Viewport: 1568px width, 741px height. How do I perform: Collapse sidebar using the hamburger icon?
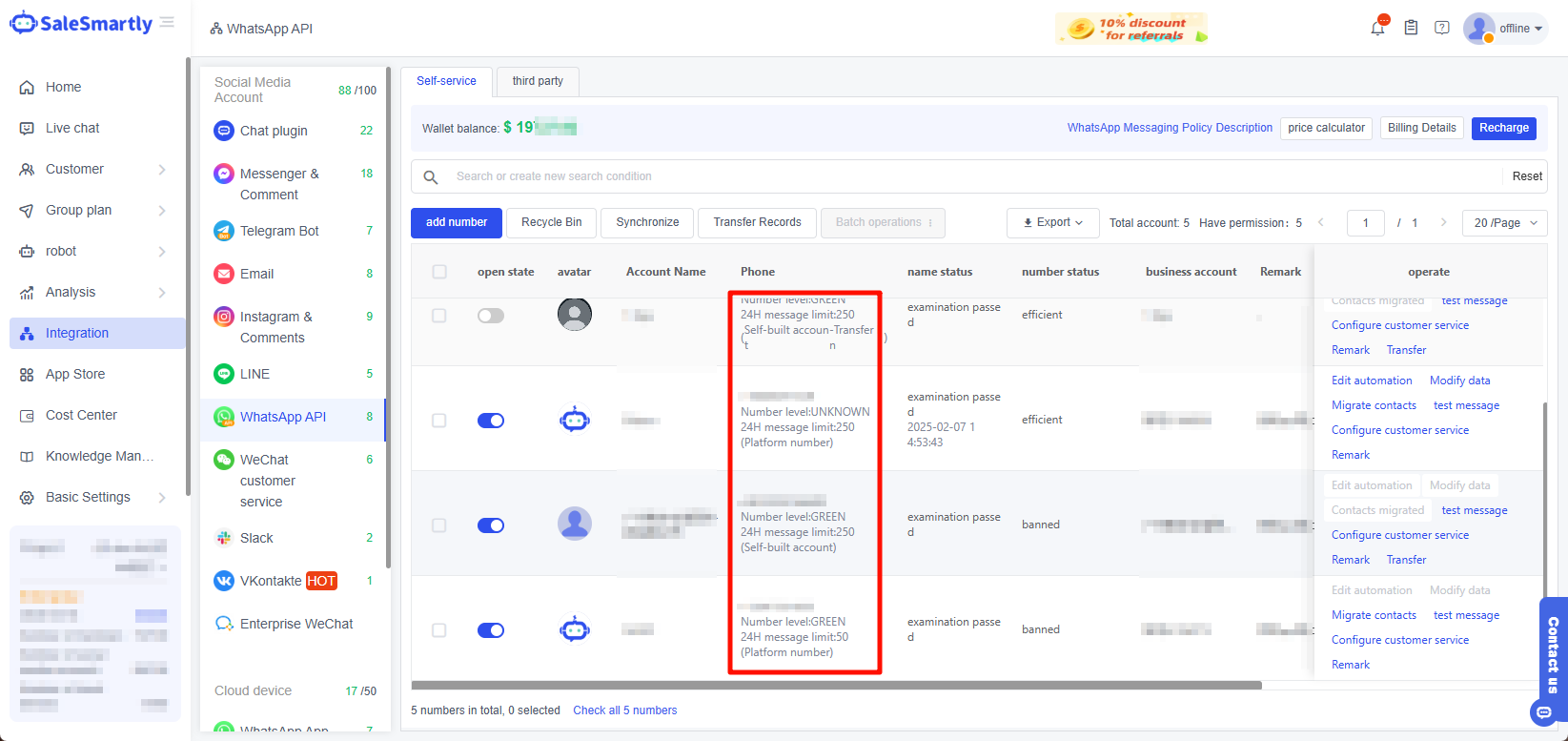(x=168, y=23)
